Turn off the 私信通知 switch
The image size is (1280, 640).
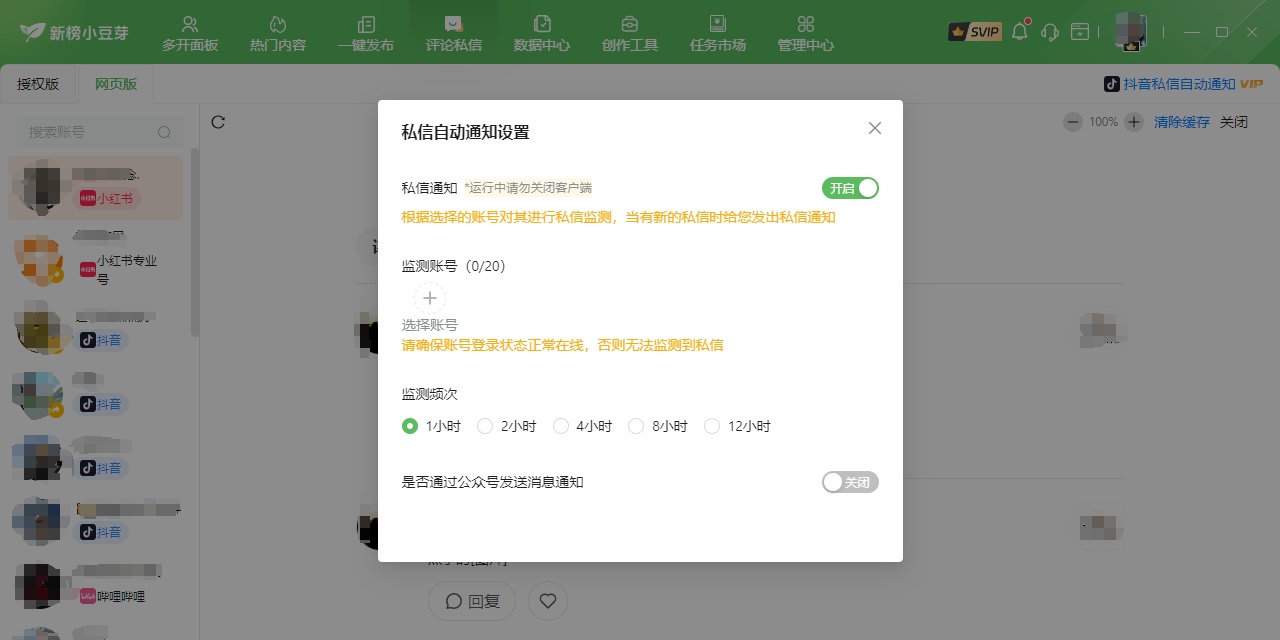(850, 188)
